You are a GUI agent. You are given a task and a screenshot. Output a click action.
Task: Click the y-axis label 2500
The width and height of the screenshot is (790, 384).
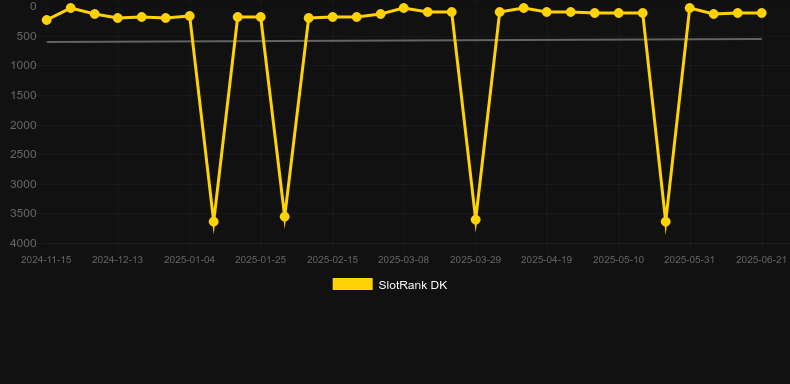click(24, 154)
